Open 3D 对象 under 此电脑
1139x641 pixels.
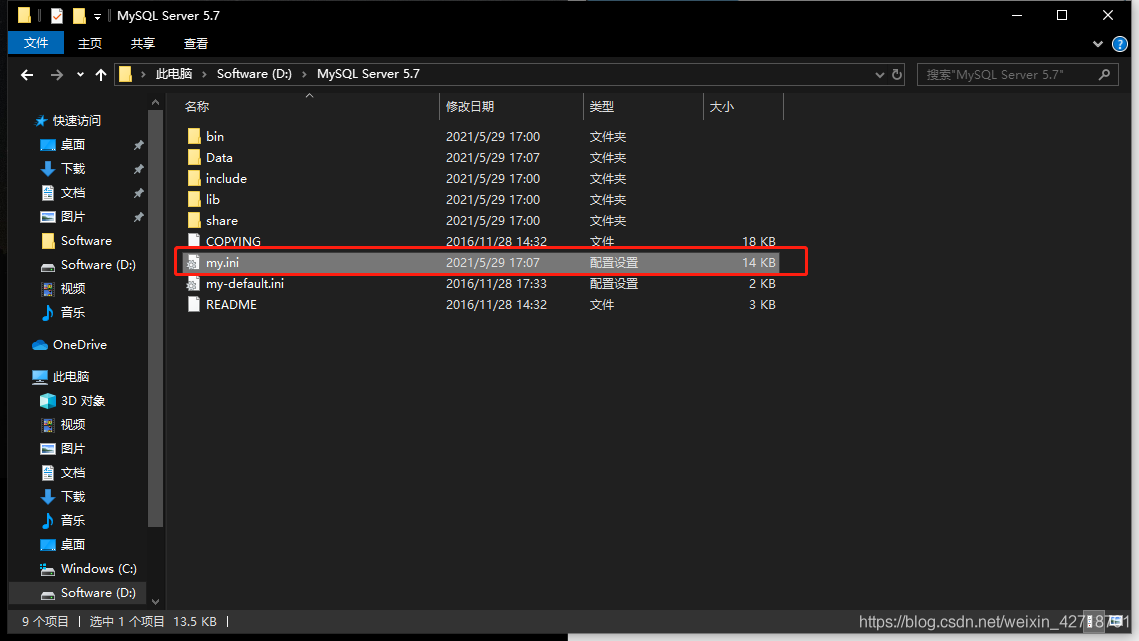[83, 400]
